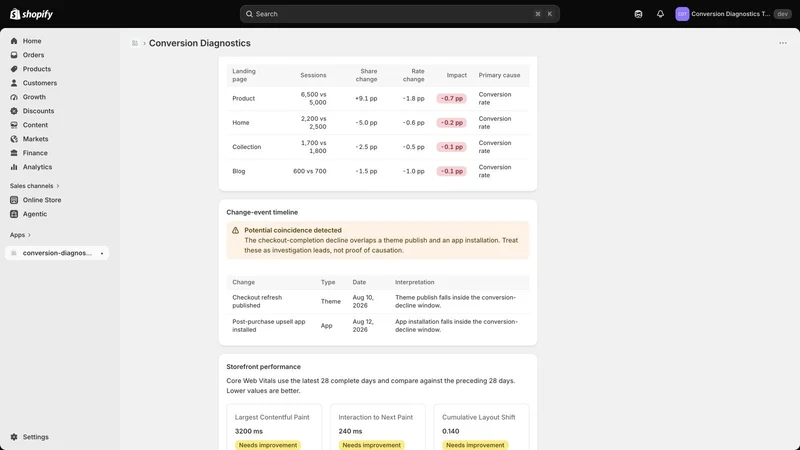Open the Agentic channel icon
The image size is (800, 450).
click(x=14, y=214)
